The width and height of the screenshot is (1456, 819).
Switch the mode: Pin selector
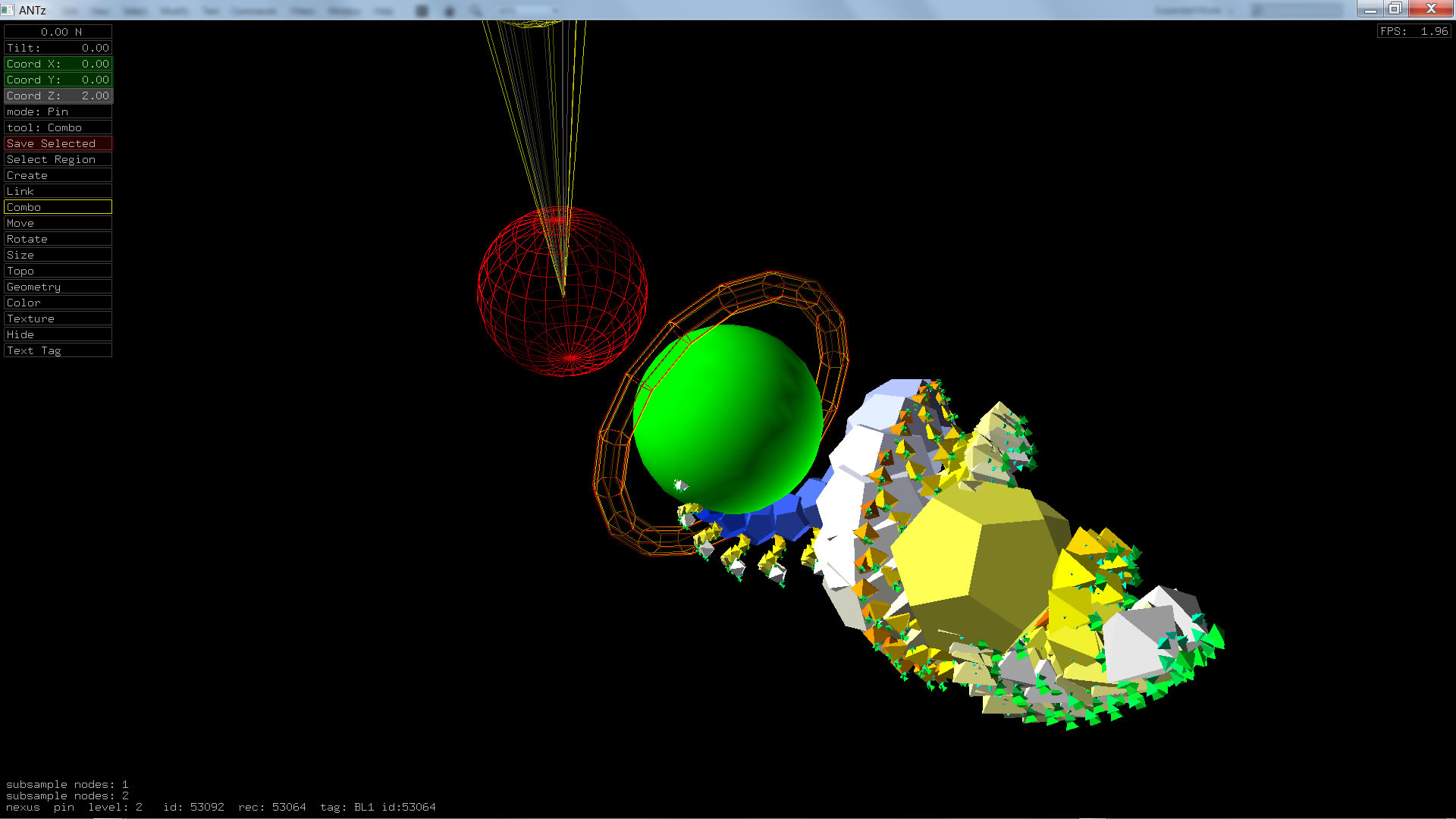pyautogui.click(x=58, y=111)
